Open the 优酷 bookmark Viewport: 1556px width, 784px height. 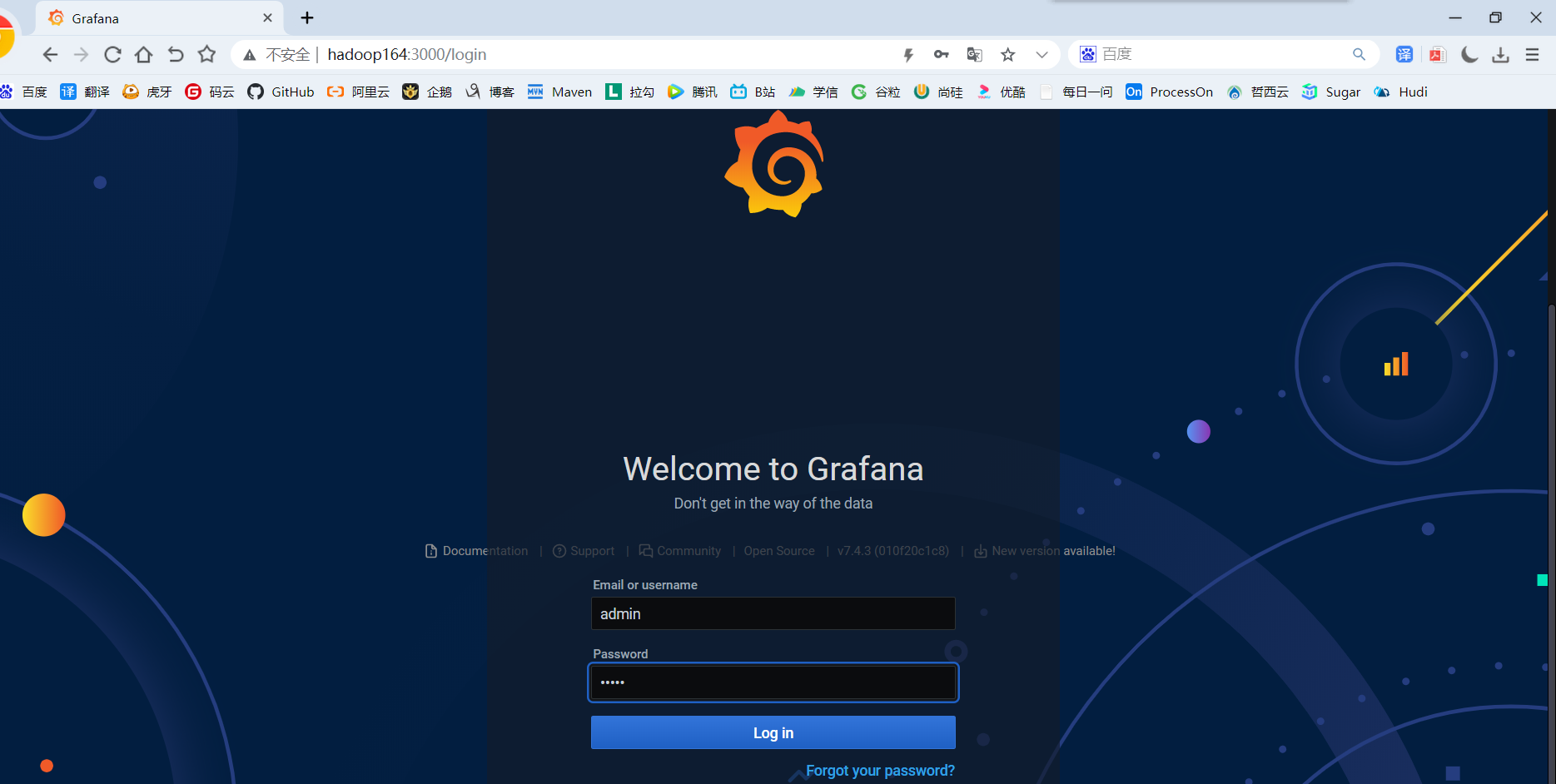pos(1001,92)
